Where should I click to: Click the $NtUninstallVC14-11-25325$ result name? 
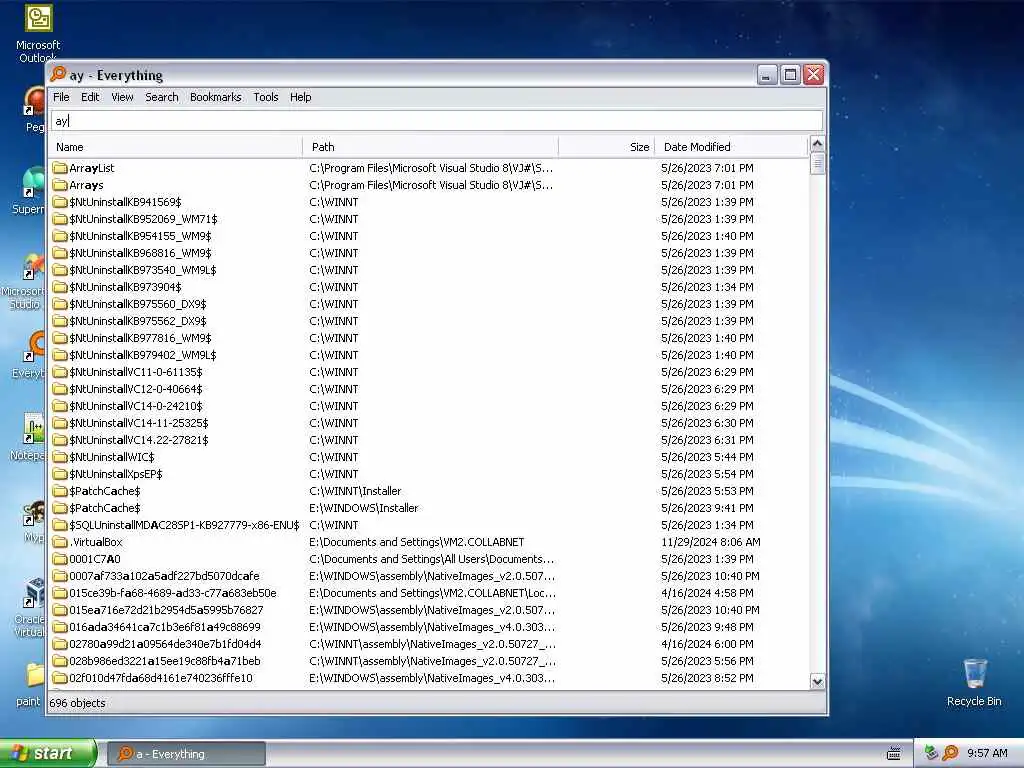coord(138,423)
